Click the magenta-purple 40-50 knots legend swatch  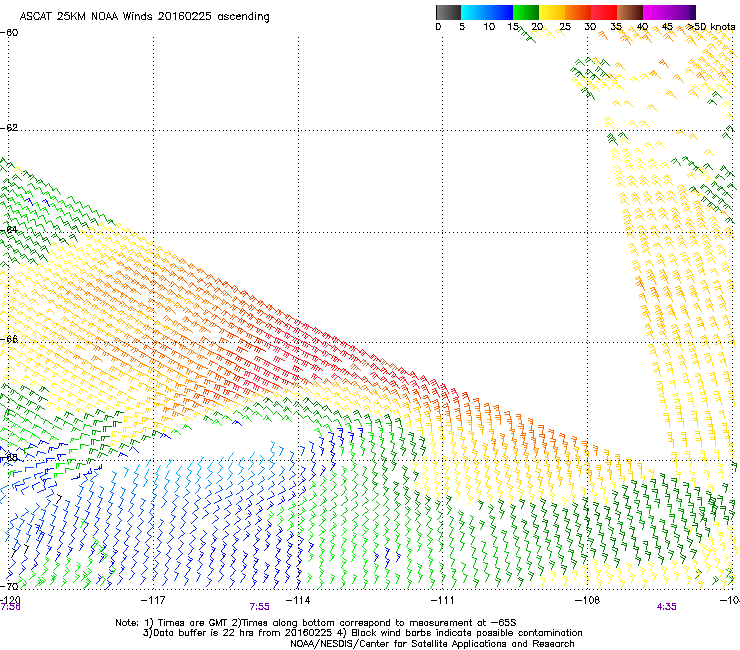(x=669, y=12)
